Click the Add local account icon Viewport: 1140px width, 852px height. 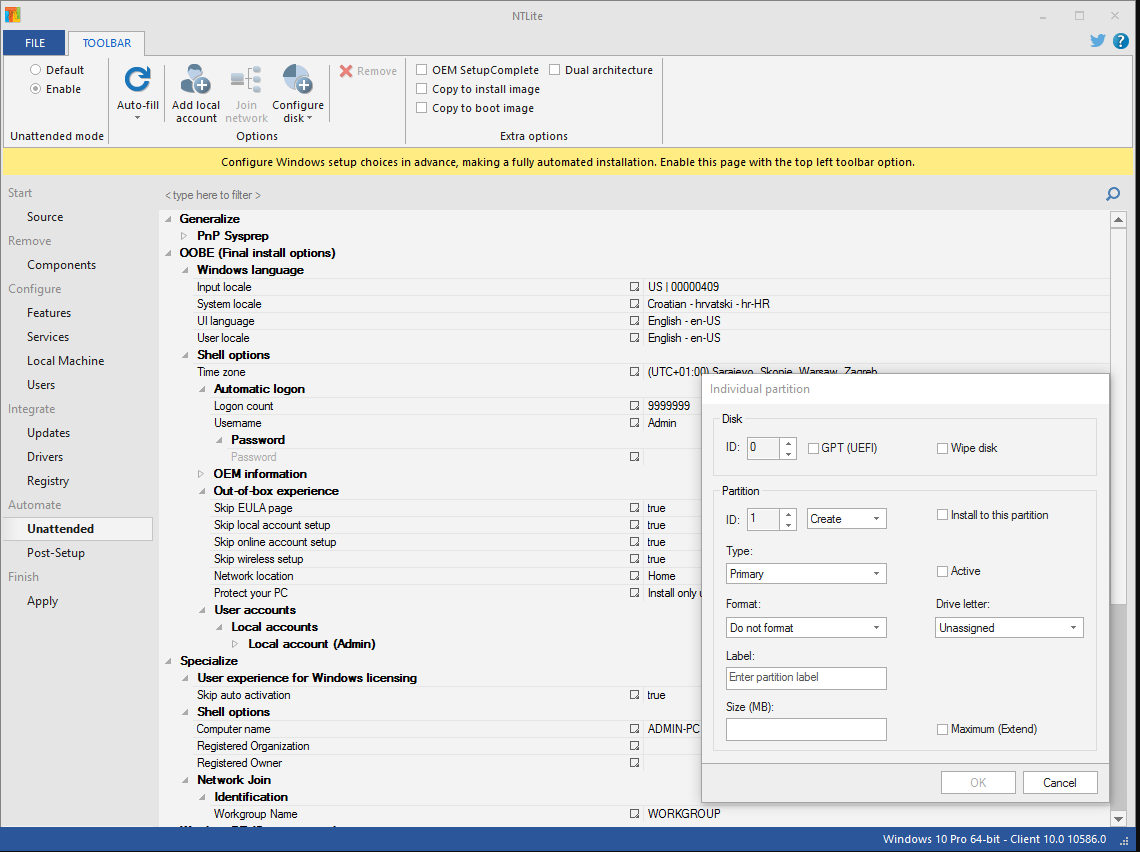196,79
